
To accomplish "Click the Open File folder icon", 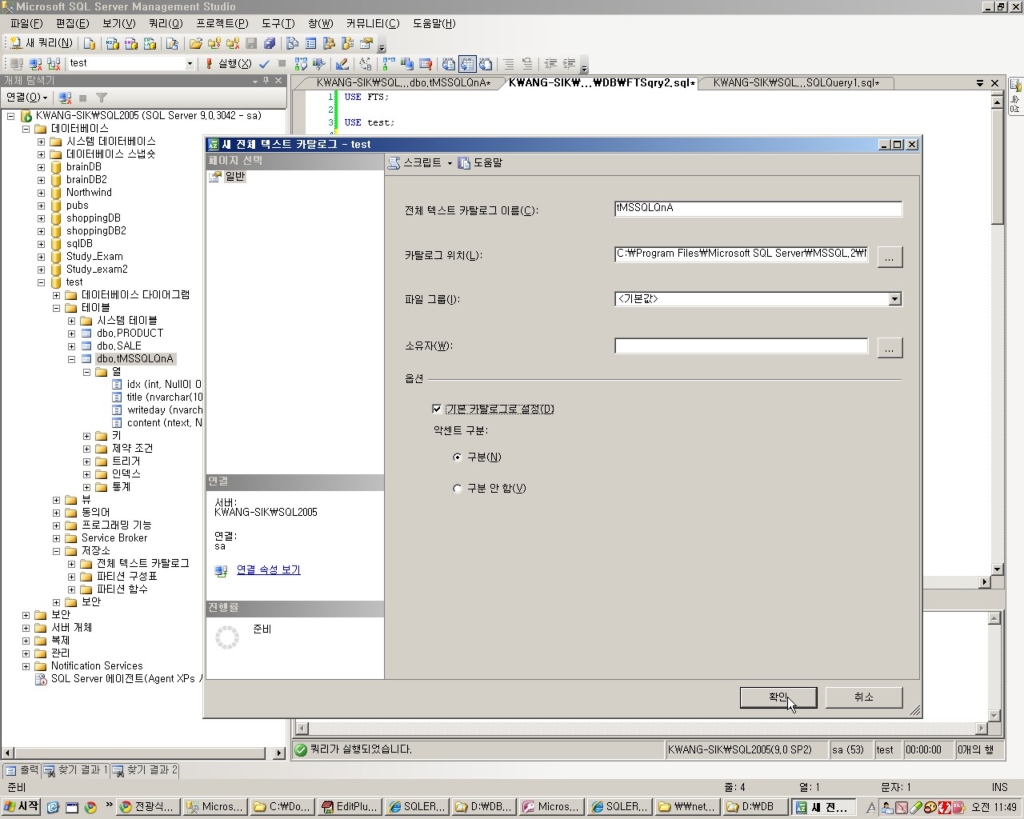I will coord(195,44).
